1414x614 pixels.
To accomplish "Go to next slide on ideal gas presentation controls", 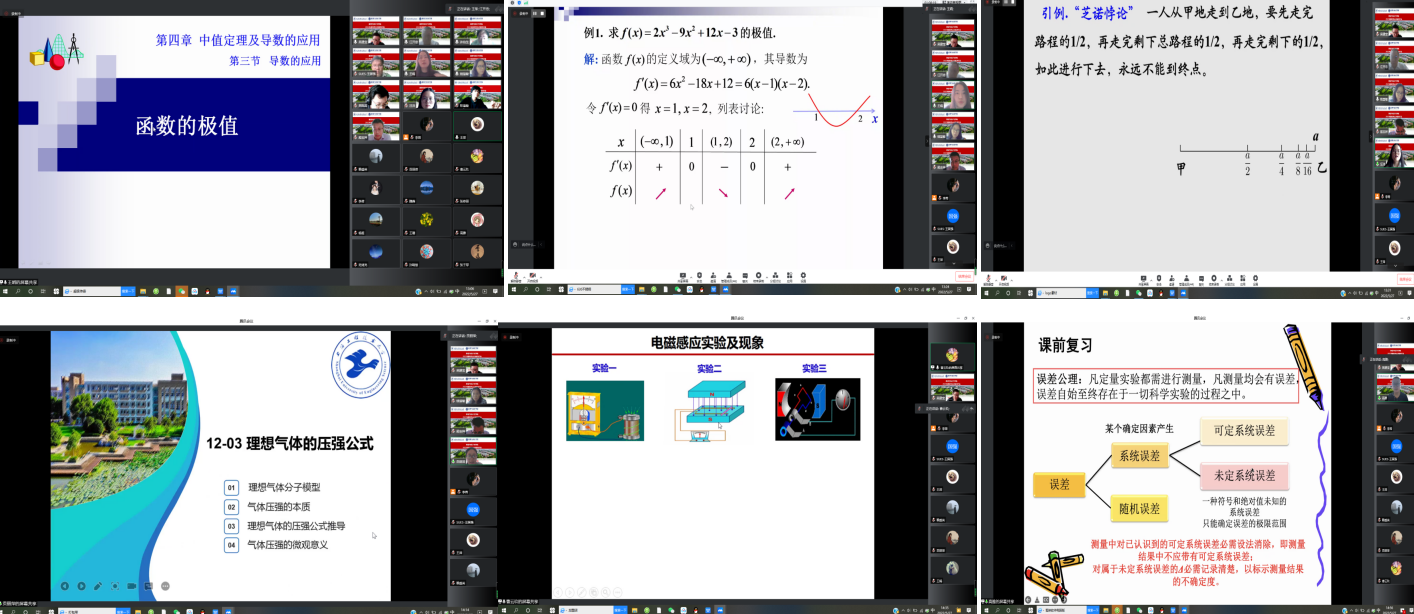I will tap(80, 585).
